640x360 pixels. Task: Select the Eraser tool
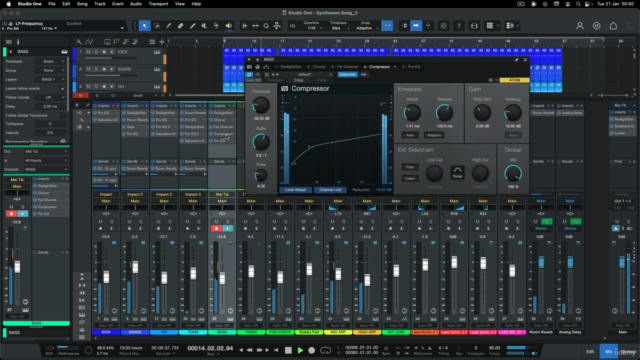[x=180, y=26]
